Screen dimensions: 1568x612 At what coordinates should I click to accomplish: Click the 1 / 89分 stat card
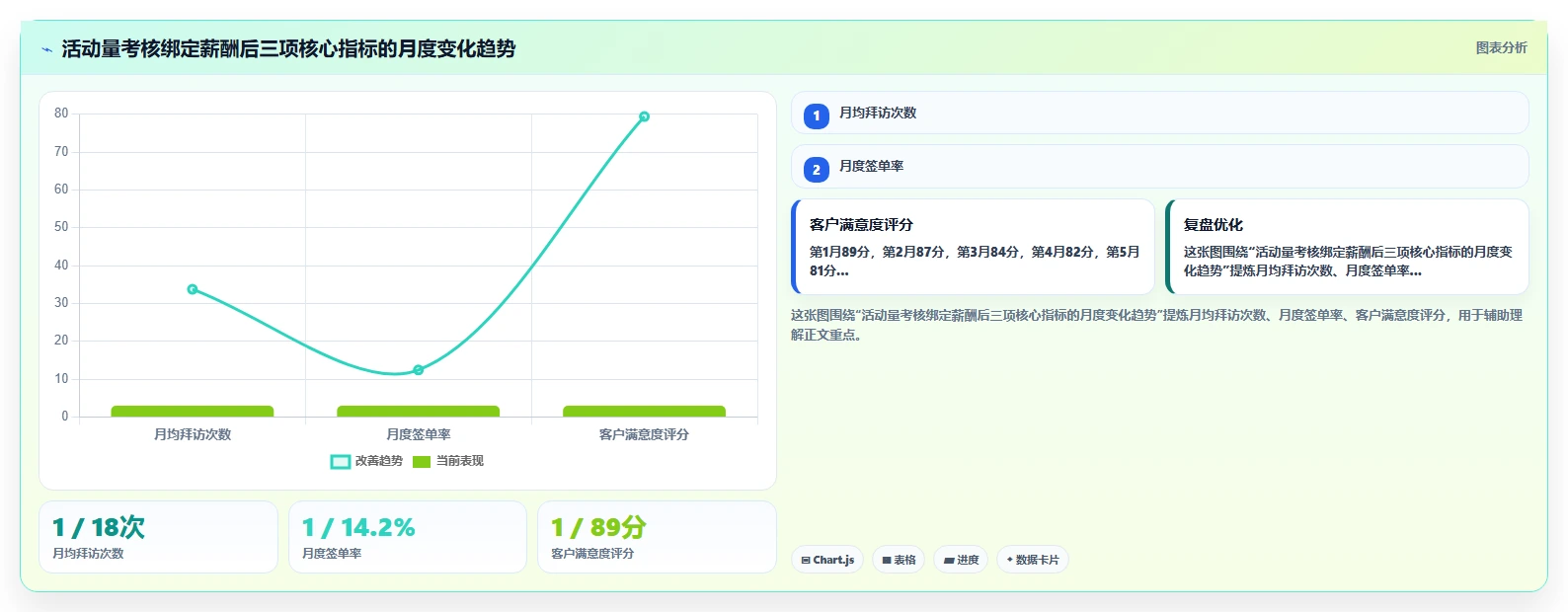tap(657, 537)
